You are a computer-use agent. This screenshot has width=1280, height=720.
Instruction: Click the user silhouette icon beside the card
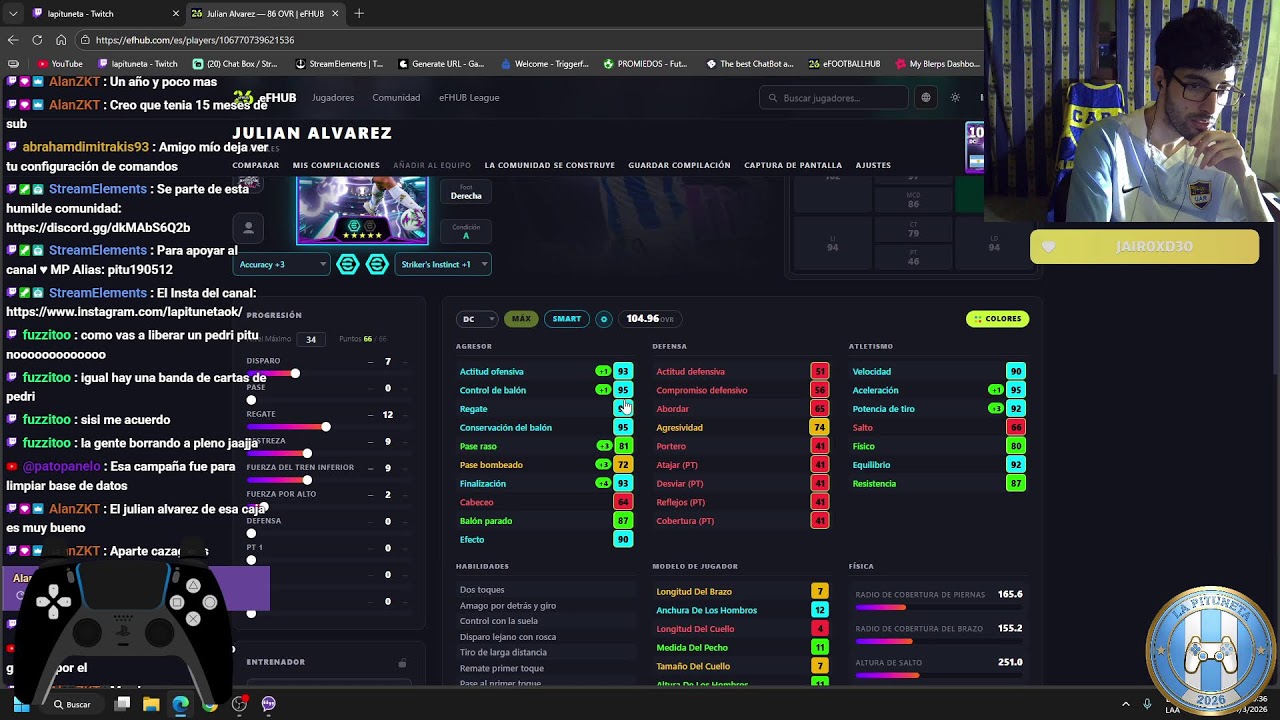pos(249,228)
